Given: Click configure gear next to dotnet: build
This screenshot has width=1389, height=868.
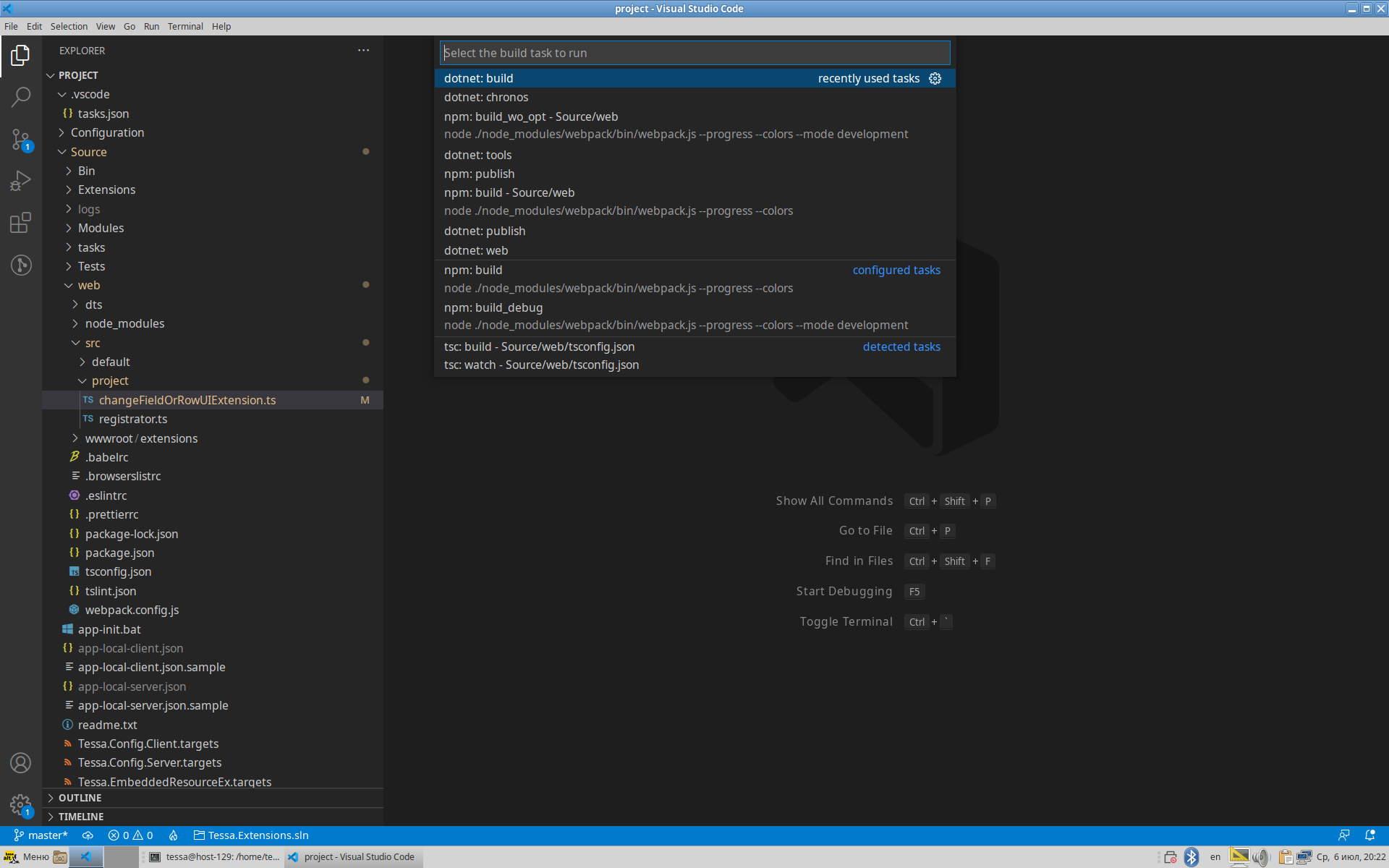Looking at the screenshot, I should pyautogui.click(x=935, y=78).
